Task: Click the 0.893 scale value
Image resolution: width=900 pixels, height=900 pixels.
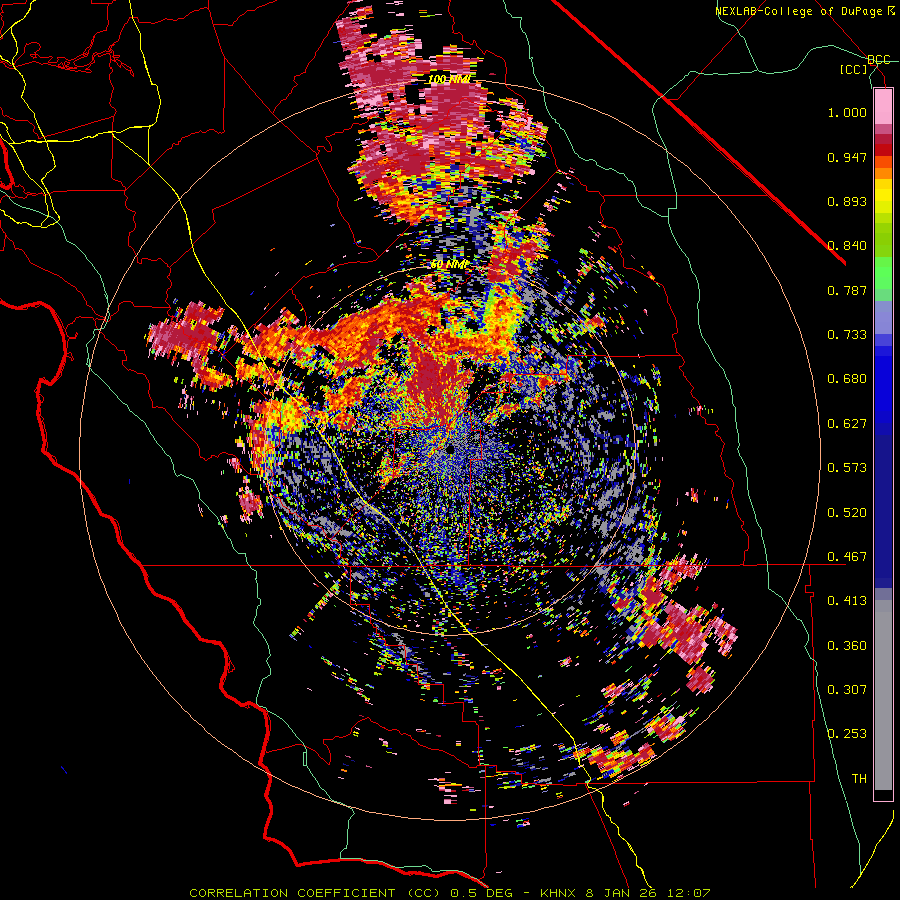Action: 847,201
